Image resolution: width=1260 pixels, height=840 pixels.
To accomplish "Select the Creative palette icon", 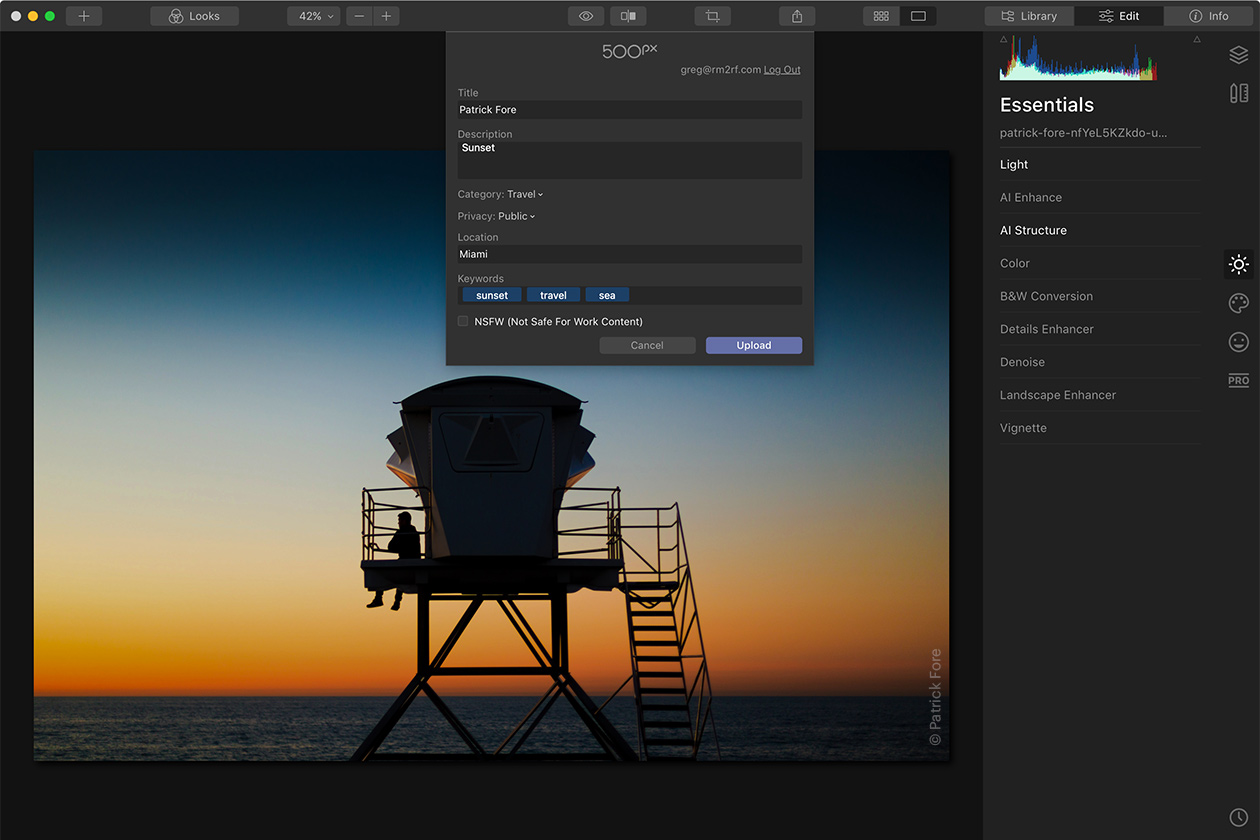I will 1238,303.
